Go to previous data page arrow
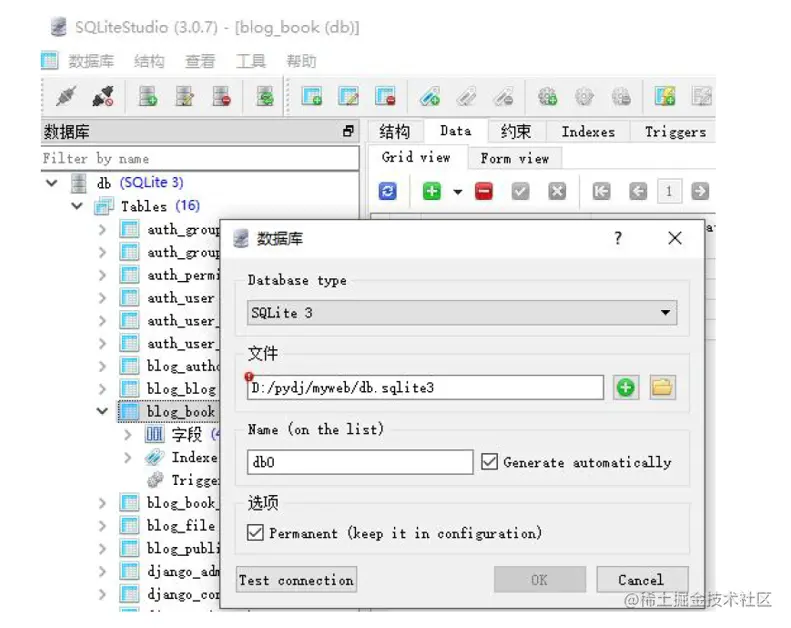Viewport: 791px width, 628px height. coord(638,191)
